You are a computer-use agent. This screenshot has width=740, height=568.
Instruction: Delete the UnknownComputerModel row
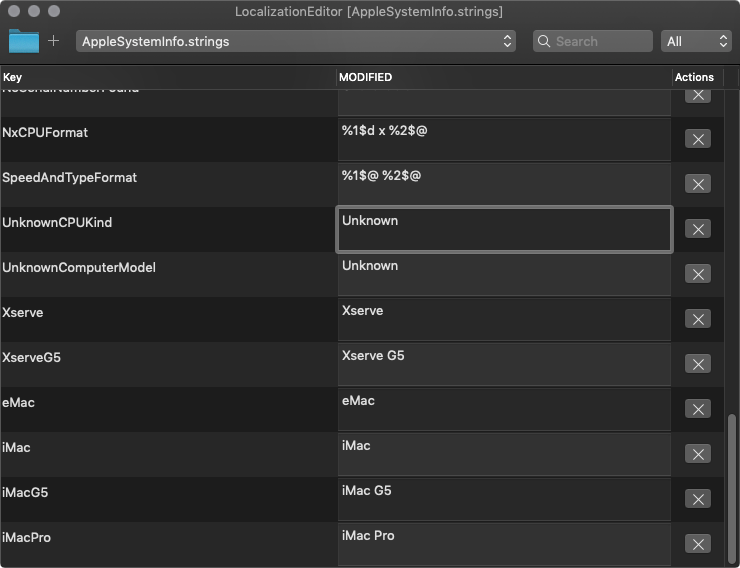pyautogui.click(x=698, y=274)
